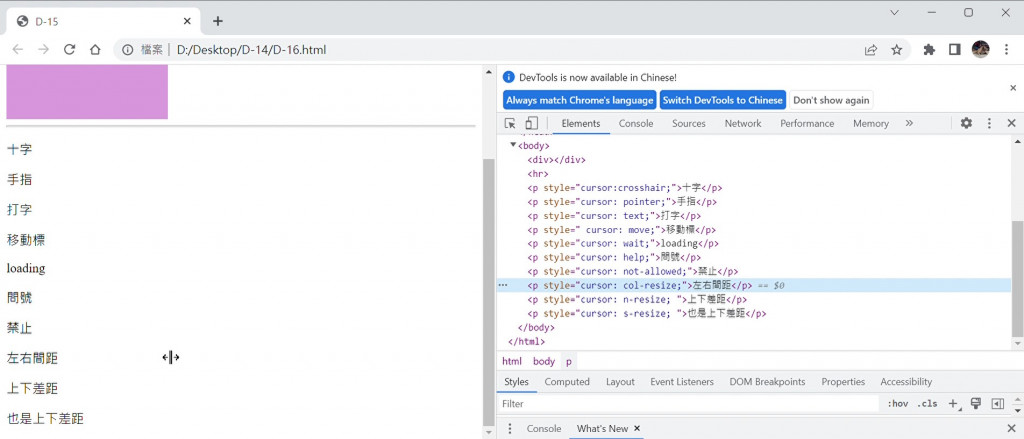Activate the inspect element picker
This screenshot has height=439, width=1024.
tap(511, 123)
